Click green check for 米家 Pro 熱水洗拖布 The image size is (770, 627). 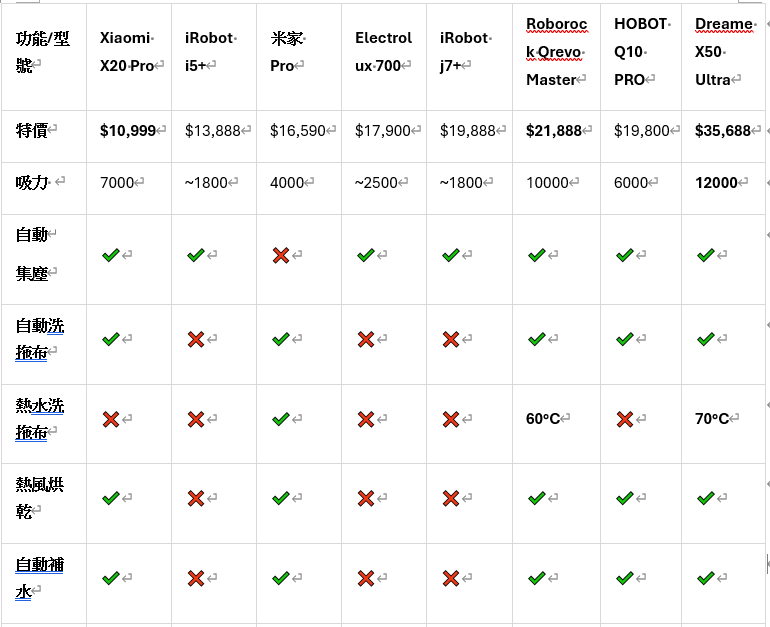(280, 419)
